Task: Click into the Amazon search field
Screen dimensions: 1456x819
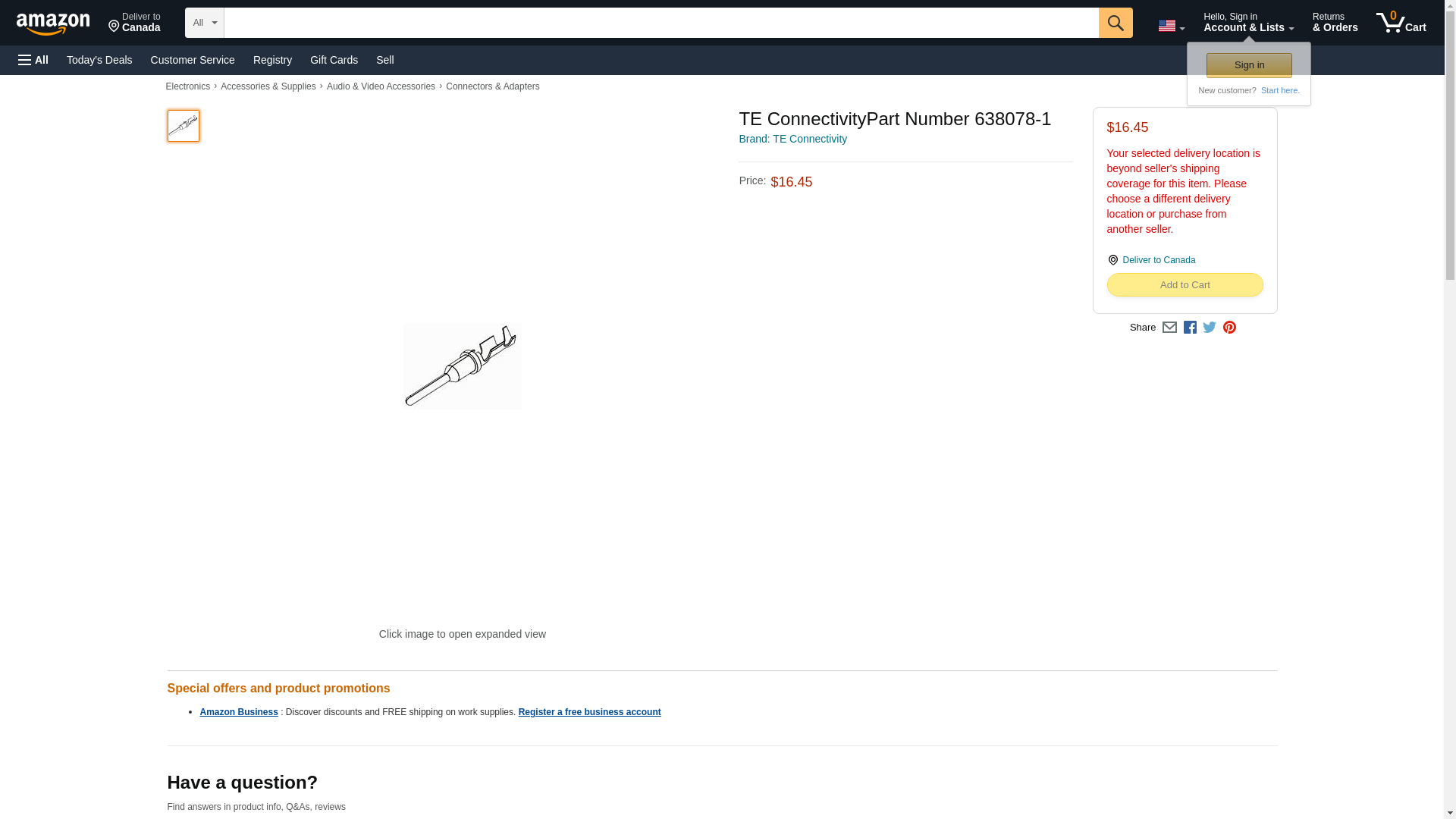Action: pos(661,23)
